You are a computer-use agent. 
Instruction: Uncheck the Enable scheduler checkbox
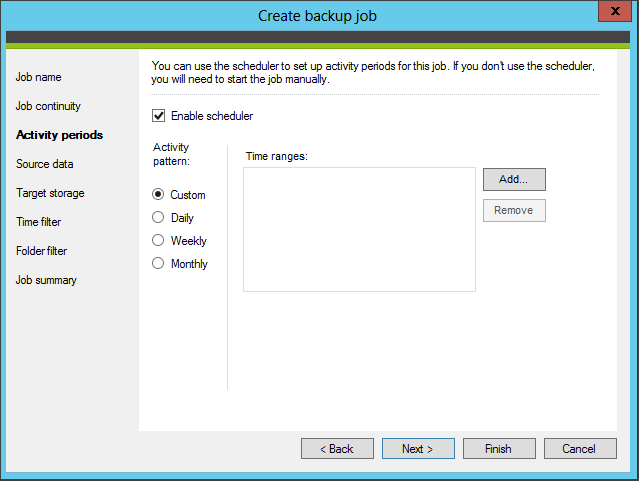coord(159,116)
